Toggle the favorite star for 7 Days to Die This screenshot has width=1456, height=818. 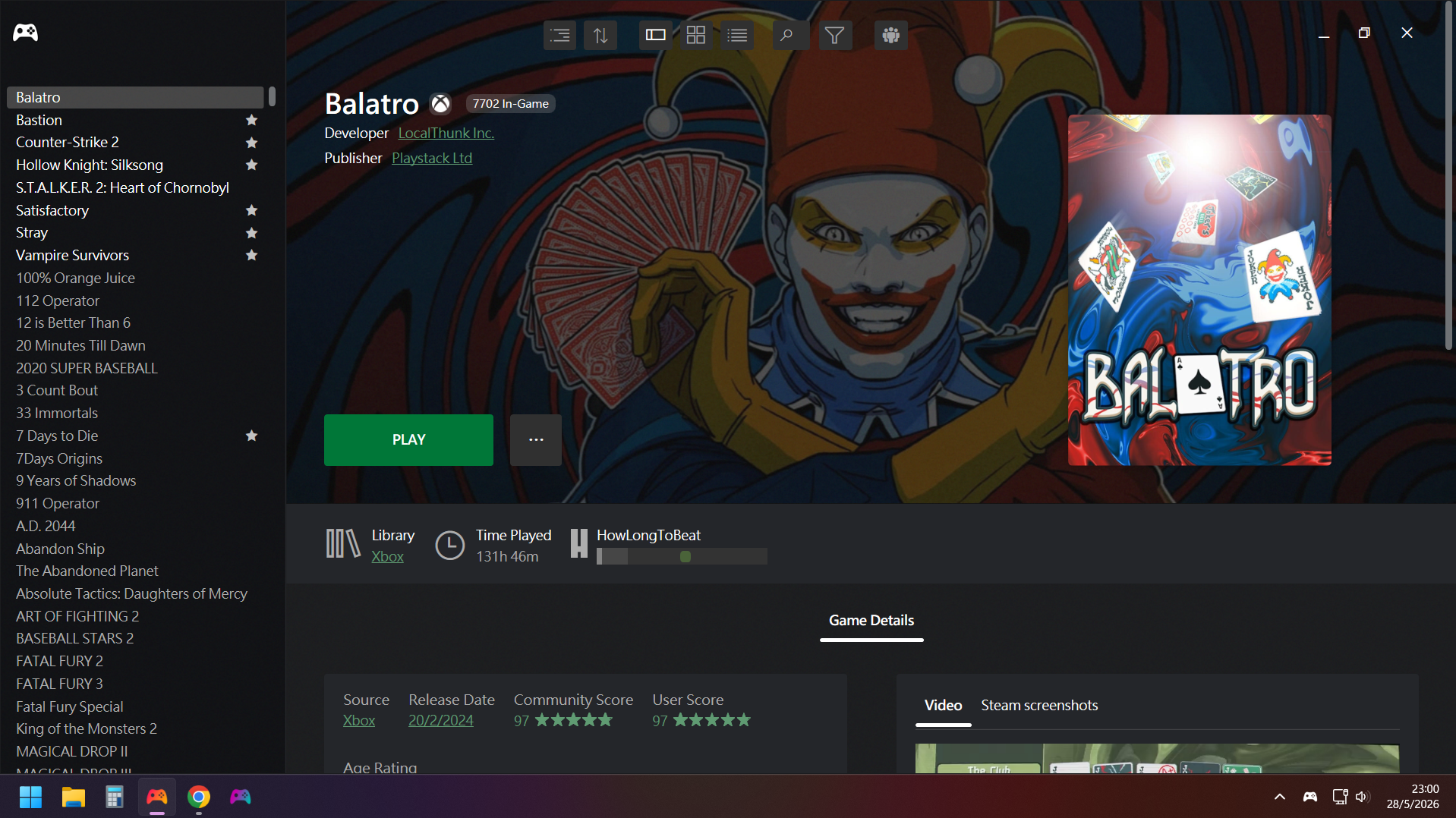(x=252, y=436)
